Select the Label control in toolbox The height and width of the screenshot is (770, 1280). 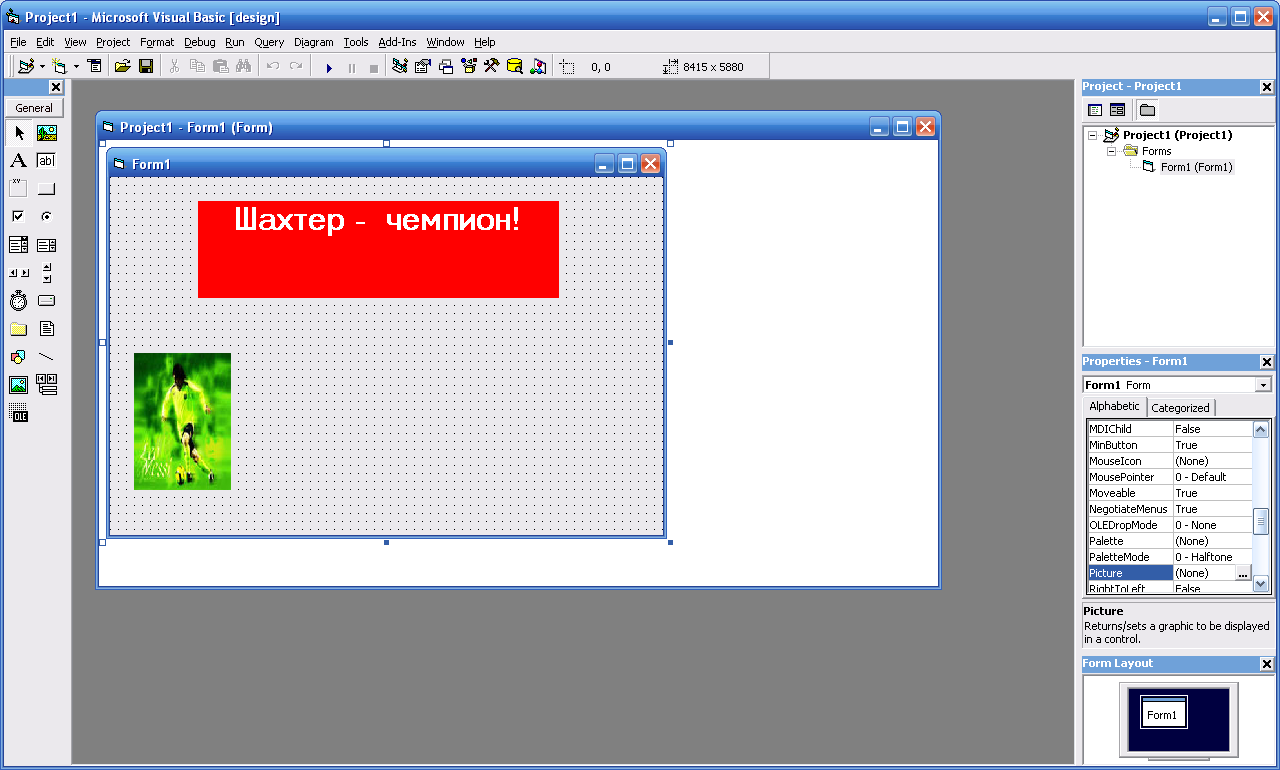[x=19, y=161]
